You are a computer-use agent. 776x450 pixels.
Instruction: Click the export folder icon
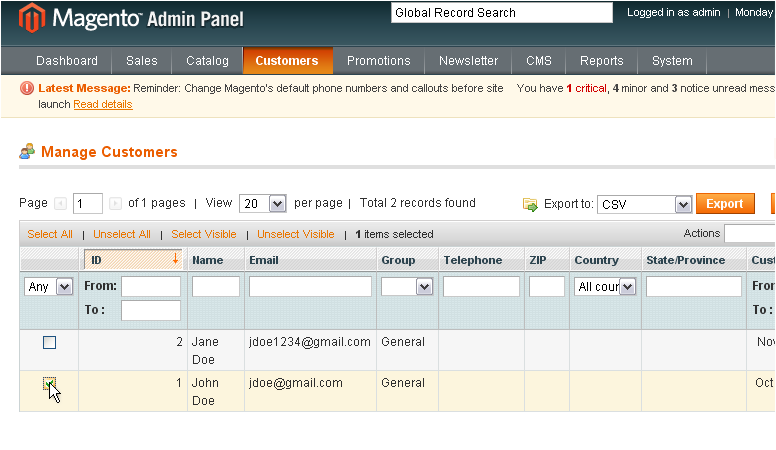530,204
